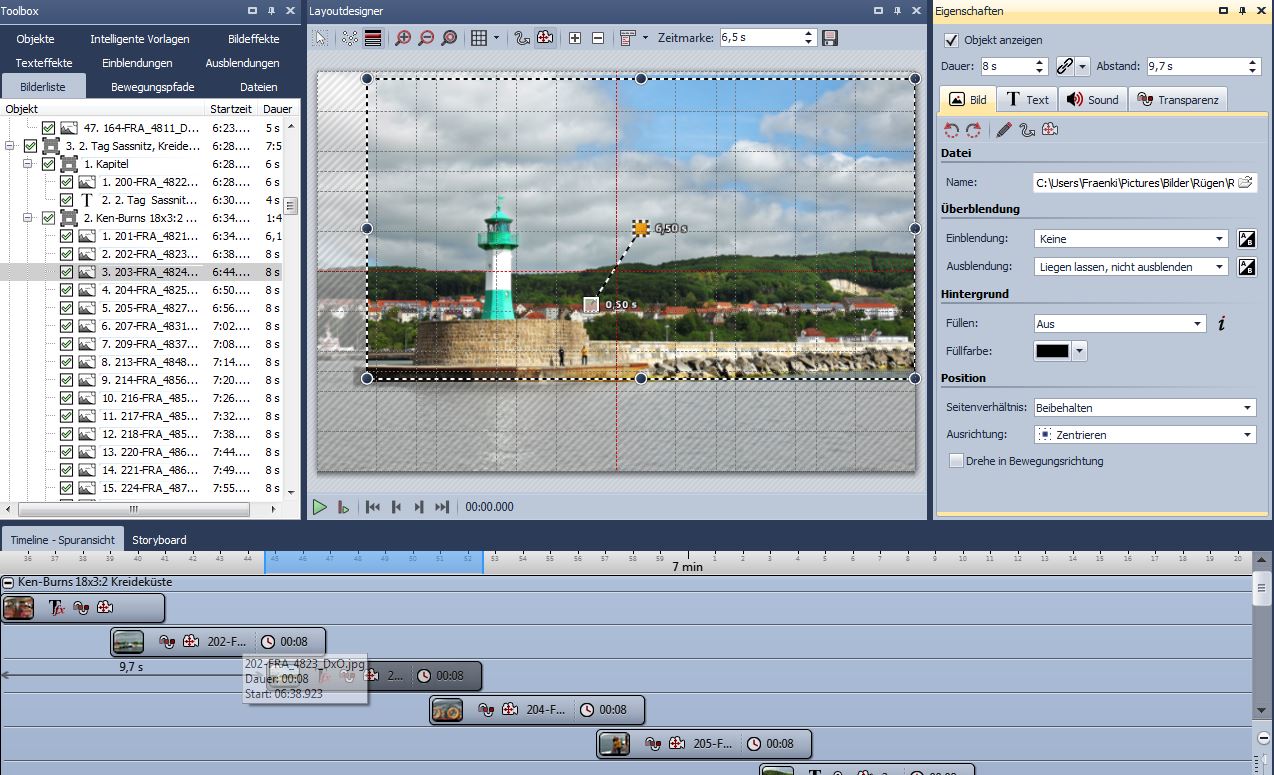Open the Storyboard tab

[159, 540]
